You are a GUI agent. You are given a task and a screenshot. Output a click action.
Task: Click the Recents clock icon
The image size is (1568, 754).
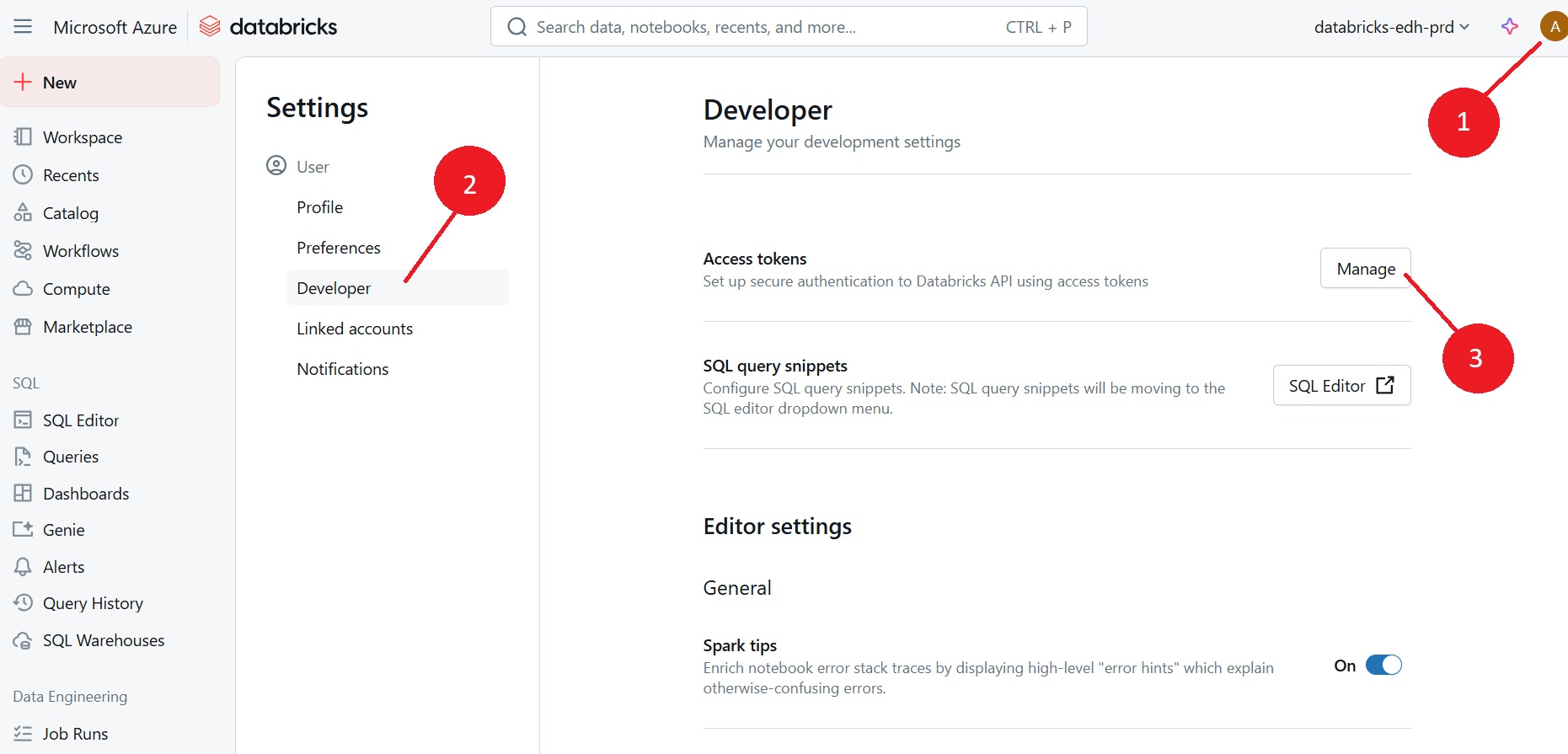point(23,175)
